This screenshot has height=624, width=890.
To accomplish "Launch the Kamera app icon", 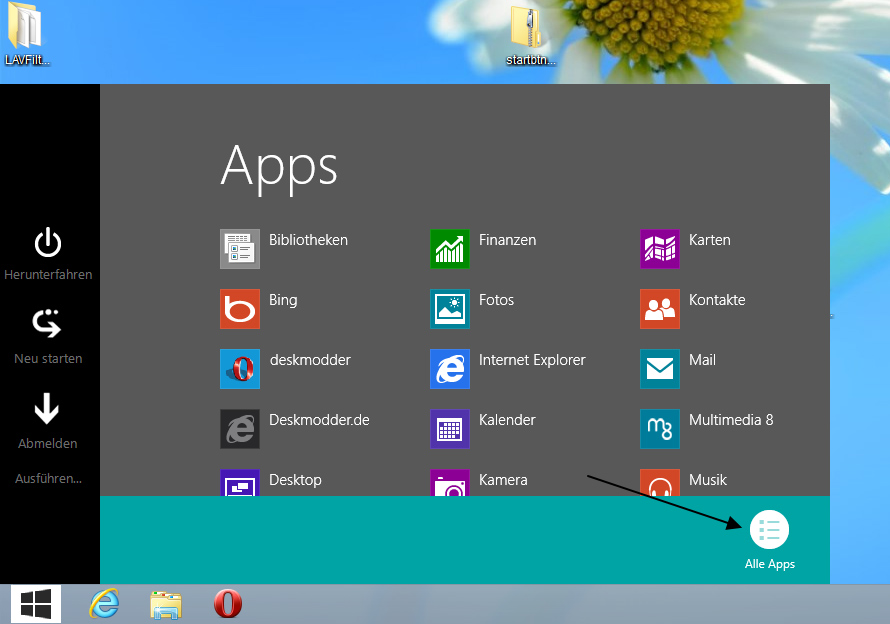I will [450, 483].
